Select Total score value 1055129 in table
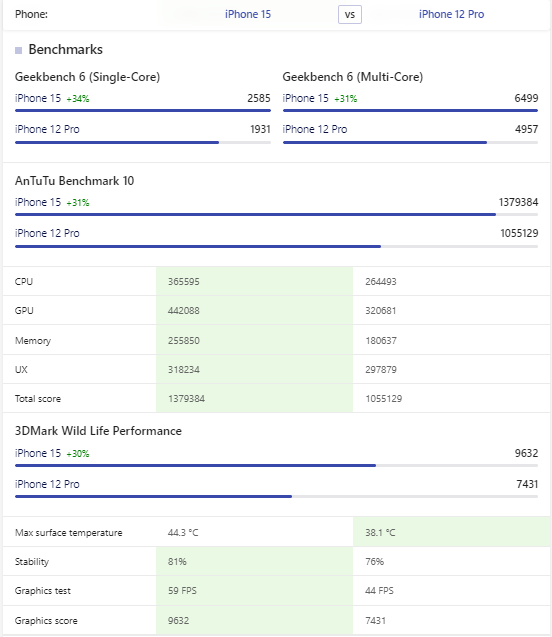Screen dimensions: 552x637 click(383, 399)
